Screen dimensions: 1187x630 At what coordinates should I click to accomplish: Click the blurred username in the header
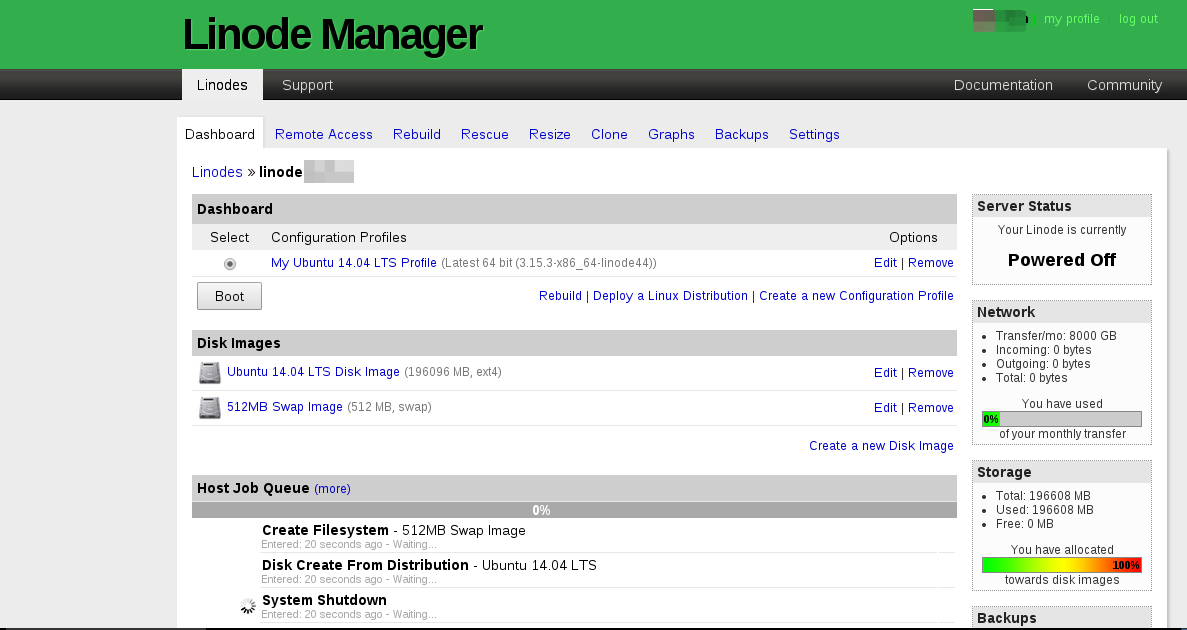tap(999, 20)
